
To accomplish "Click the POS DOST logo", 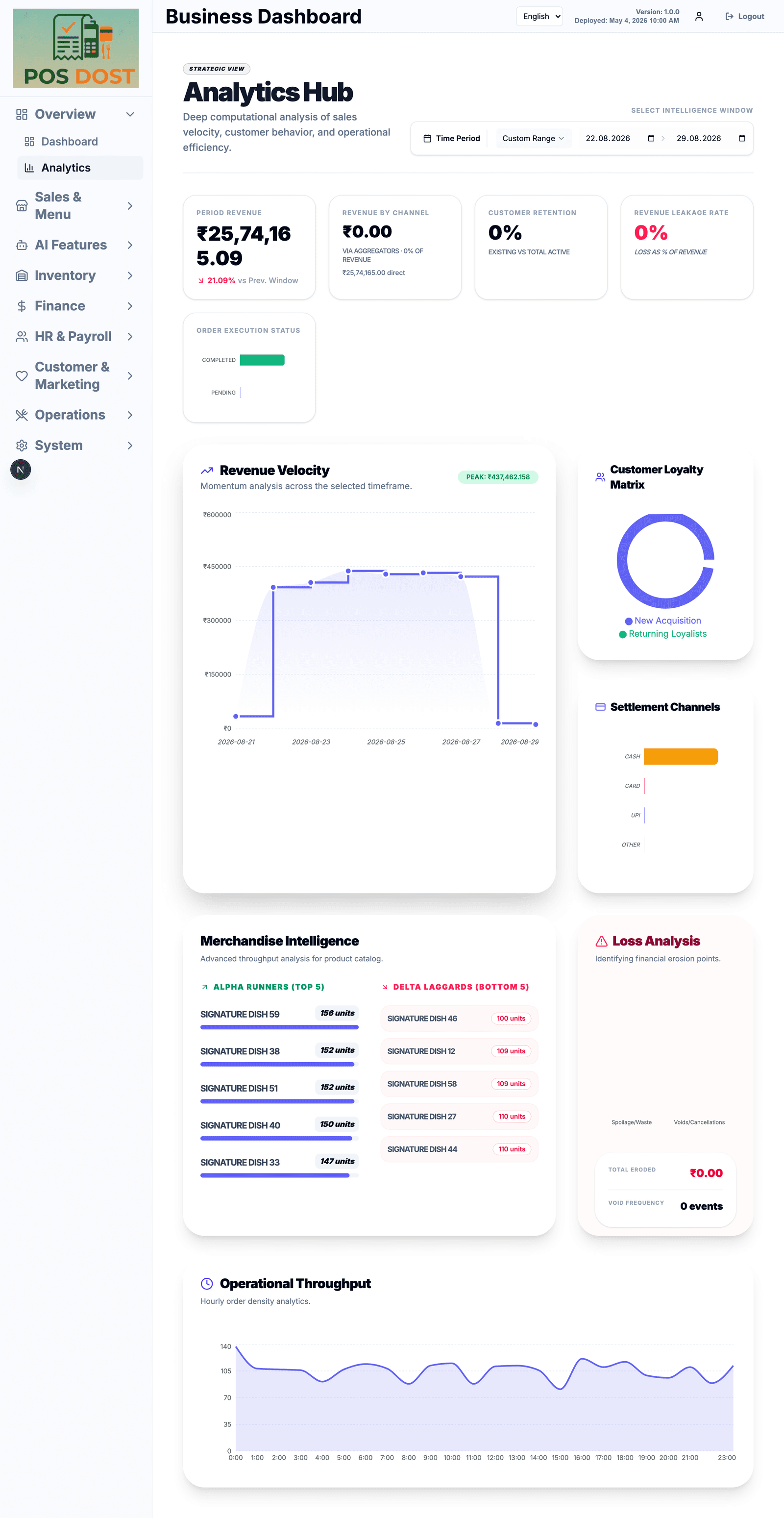I will (x=76, y=49).
